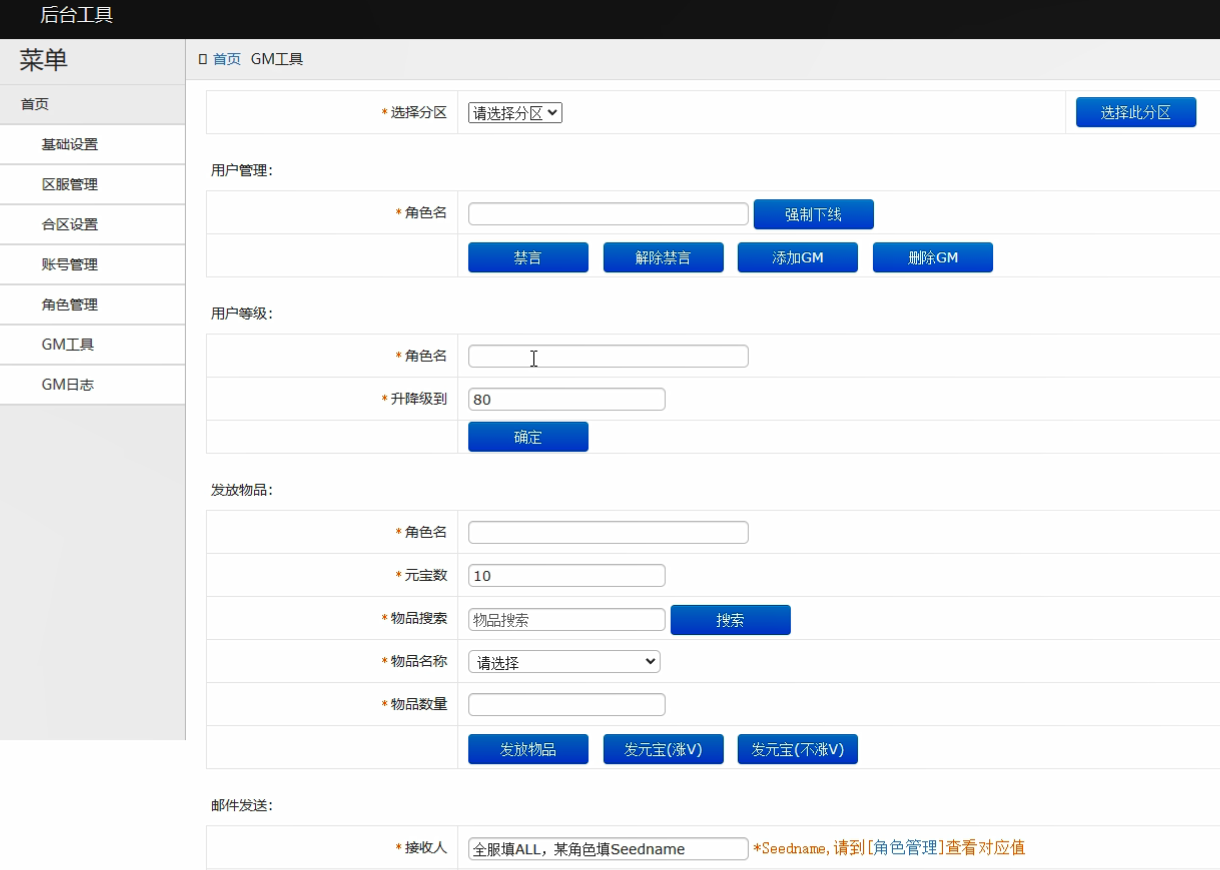Open 区服管理 in the sidebar

pyautogui.click(x=92, y=184)
